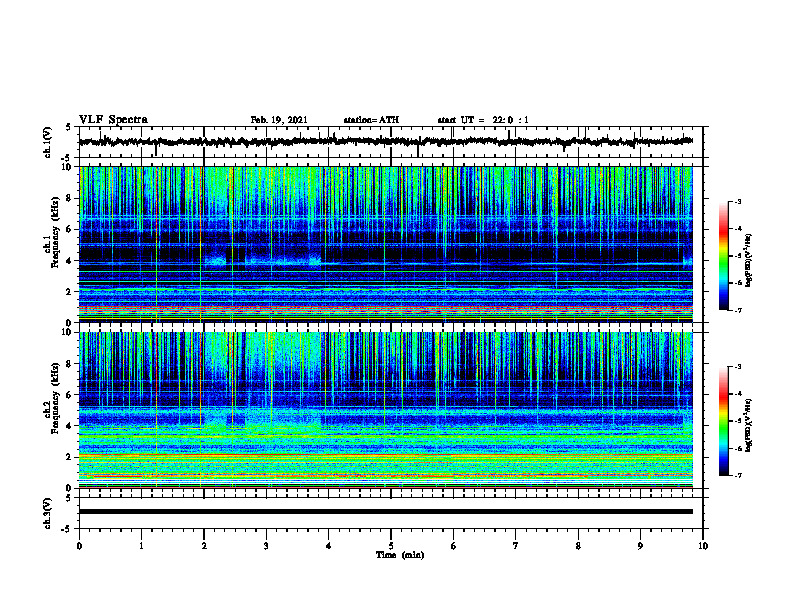
Task: Click the "VLF Spectra" plot title
Action: (113, 120)
